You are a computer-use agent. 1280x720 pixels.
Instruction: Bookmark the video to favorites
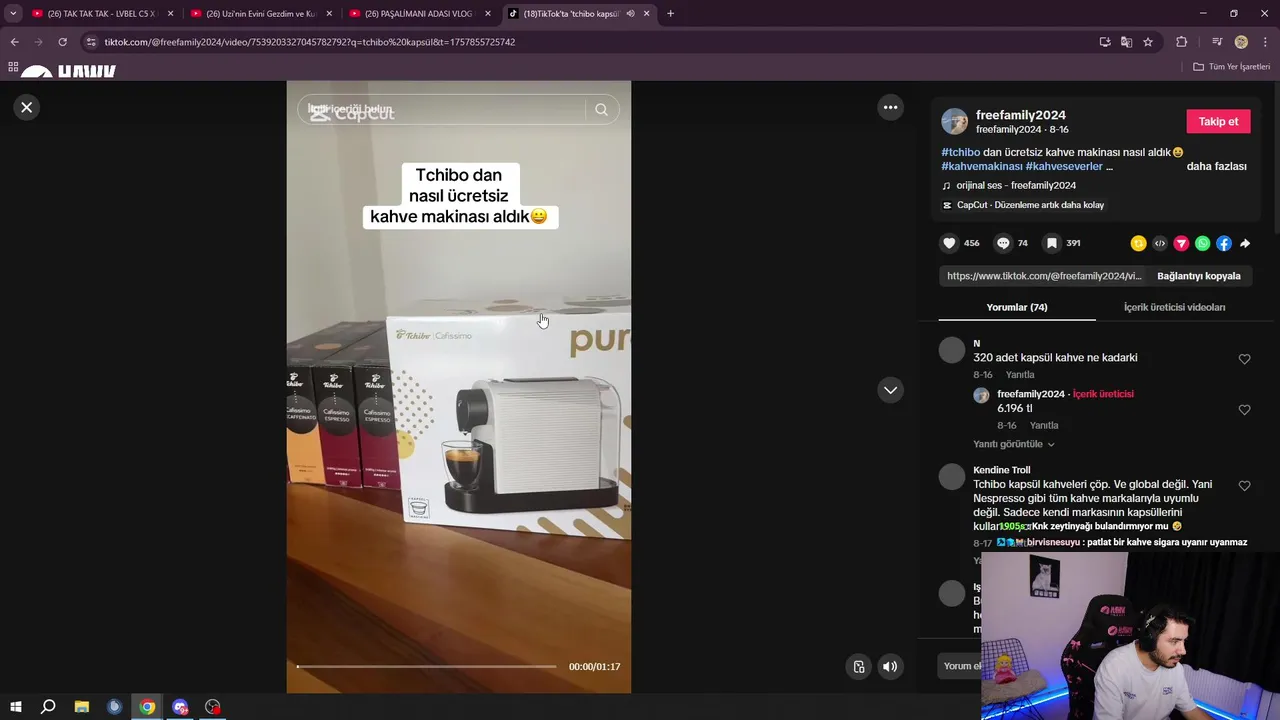1051,243
